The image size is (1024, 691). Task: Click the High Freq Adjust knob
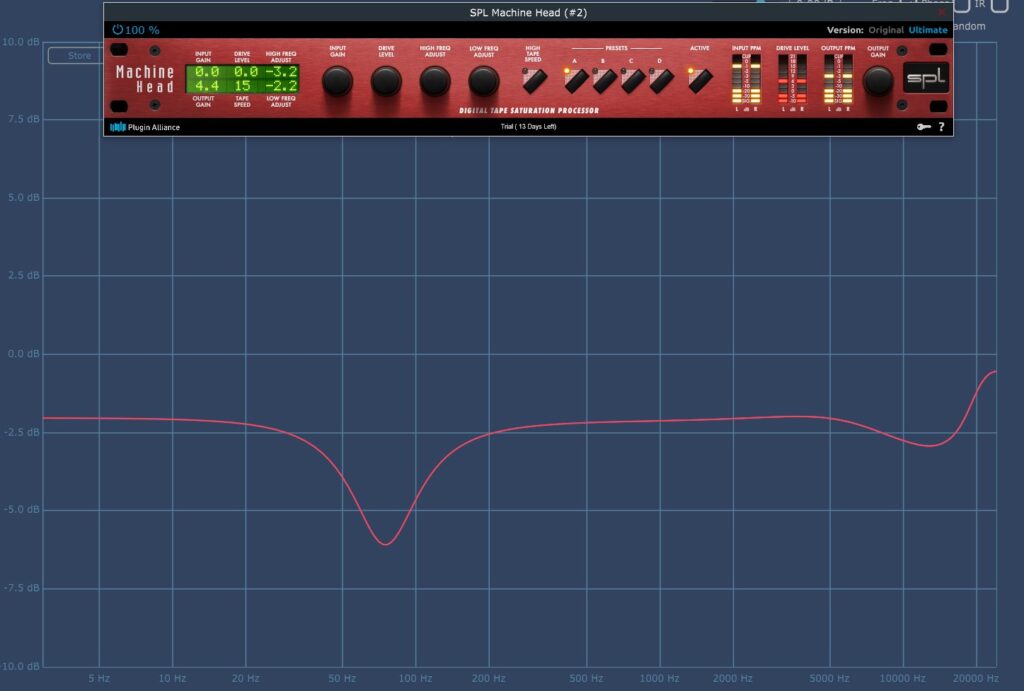(x=435, y=81)
